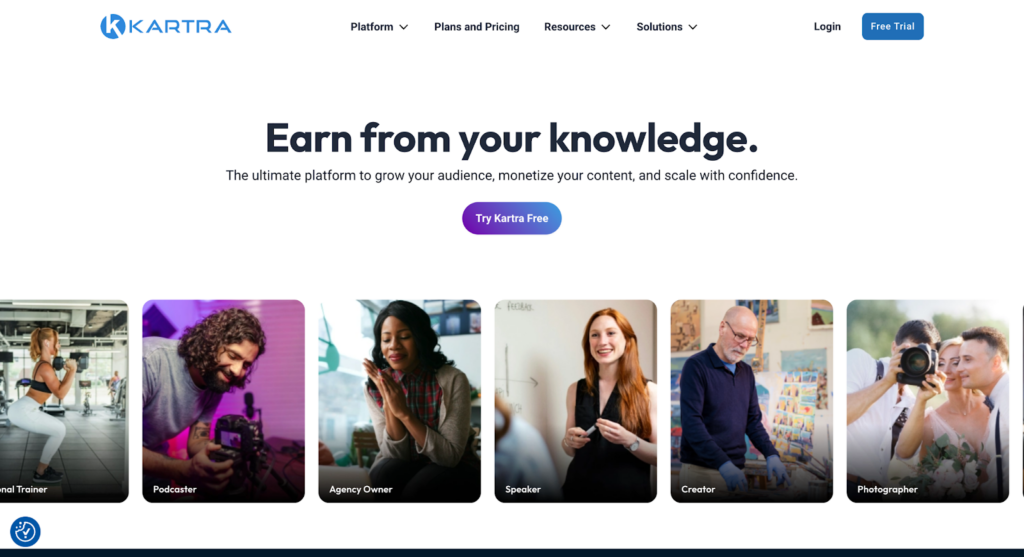Click the Kartra logo icon
This screenshot has width=1024, height=557.
coord(112,27)
